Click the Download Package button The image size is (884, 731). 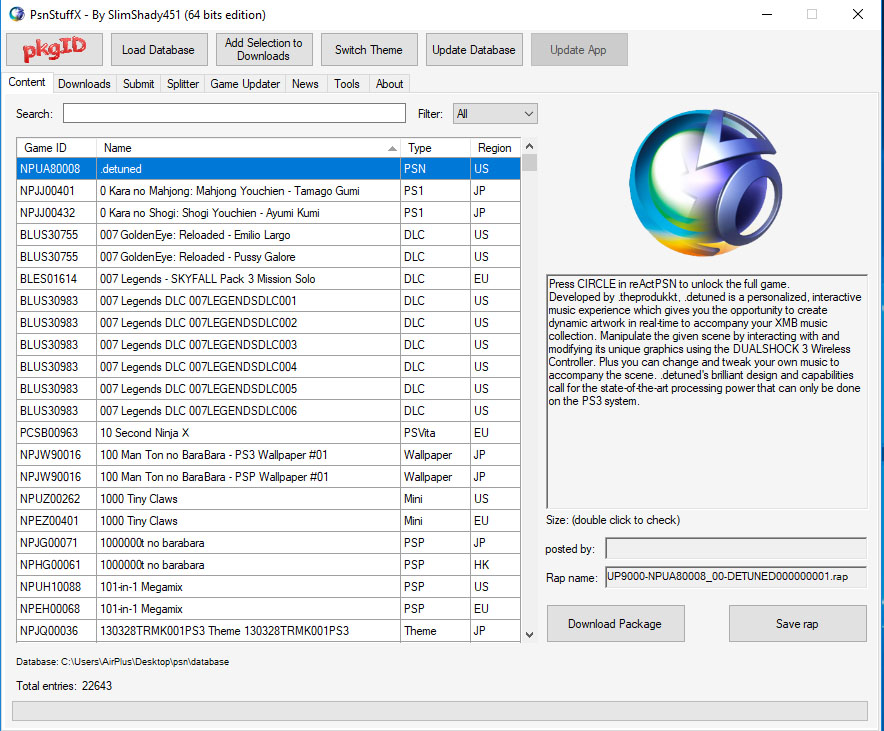(615, 624)
